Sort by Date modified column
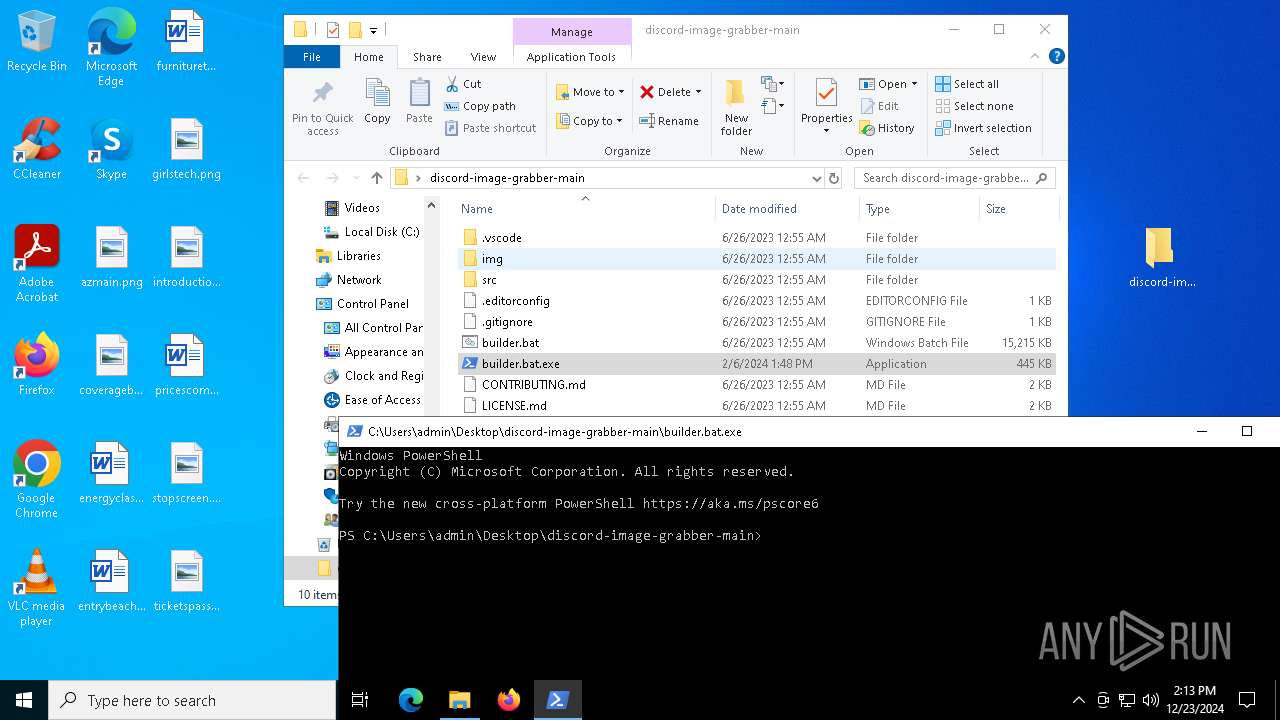The width and height of the screenshot is (1280, 720). (787, 208)
